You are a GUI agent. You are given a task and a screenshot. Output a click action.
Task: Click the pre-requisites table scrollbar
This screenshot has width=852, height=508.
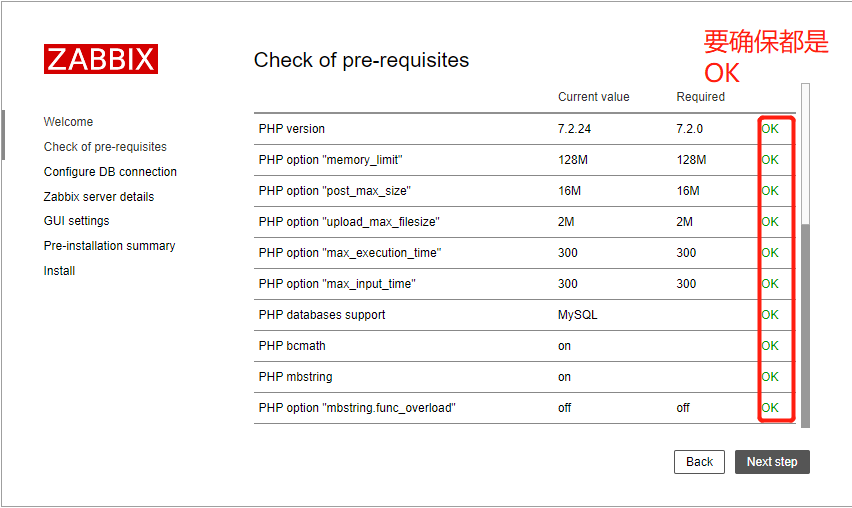[806, 320]
